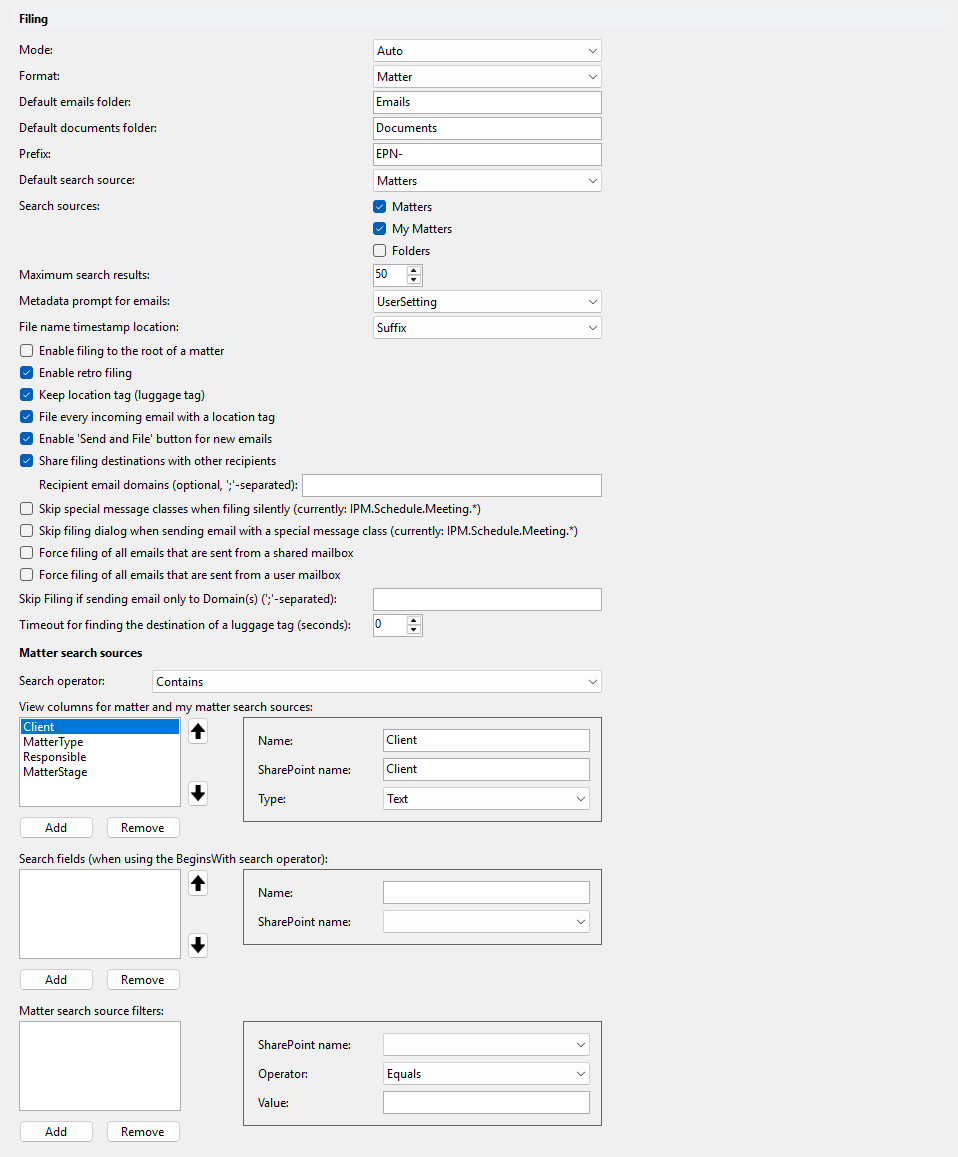Check Skip special message classes when filing silently

coord(27,508)
